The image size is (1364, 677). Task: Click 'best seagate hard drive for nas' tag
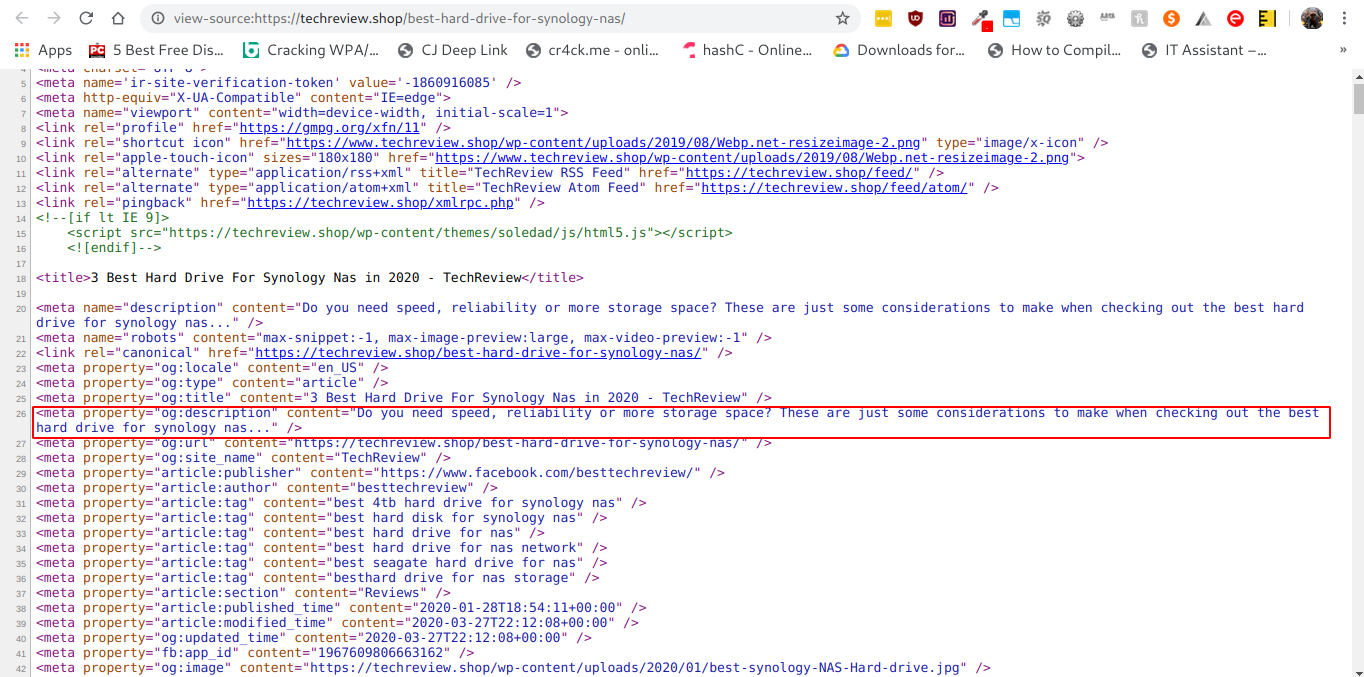click(x=321, y=562)
